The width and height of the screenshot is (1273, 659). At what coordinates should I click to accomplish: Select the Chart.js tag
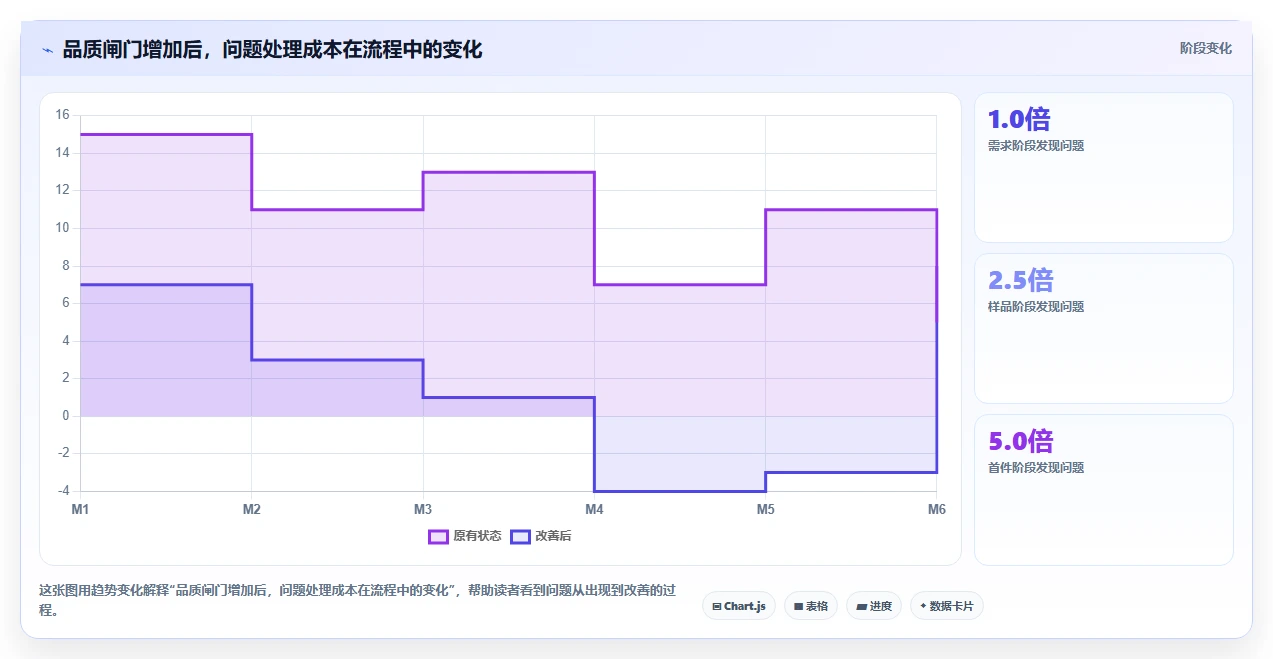[x=739, y=606]
